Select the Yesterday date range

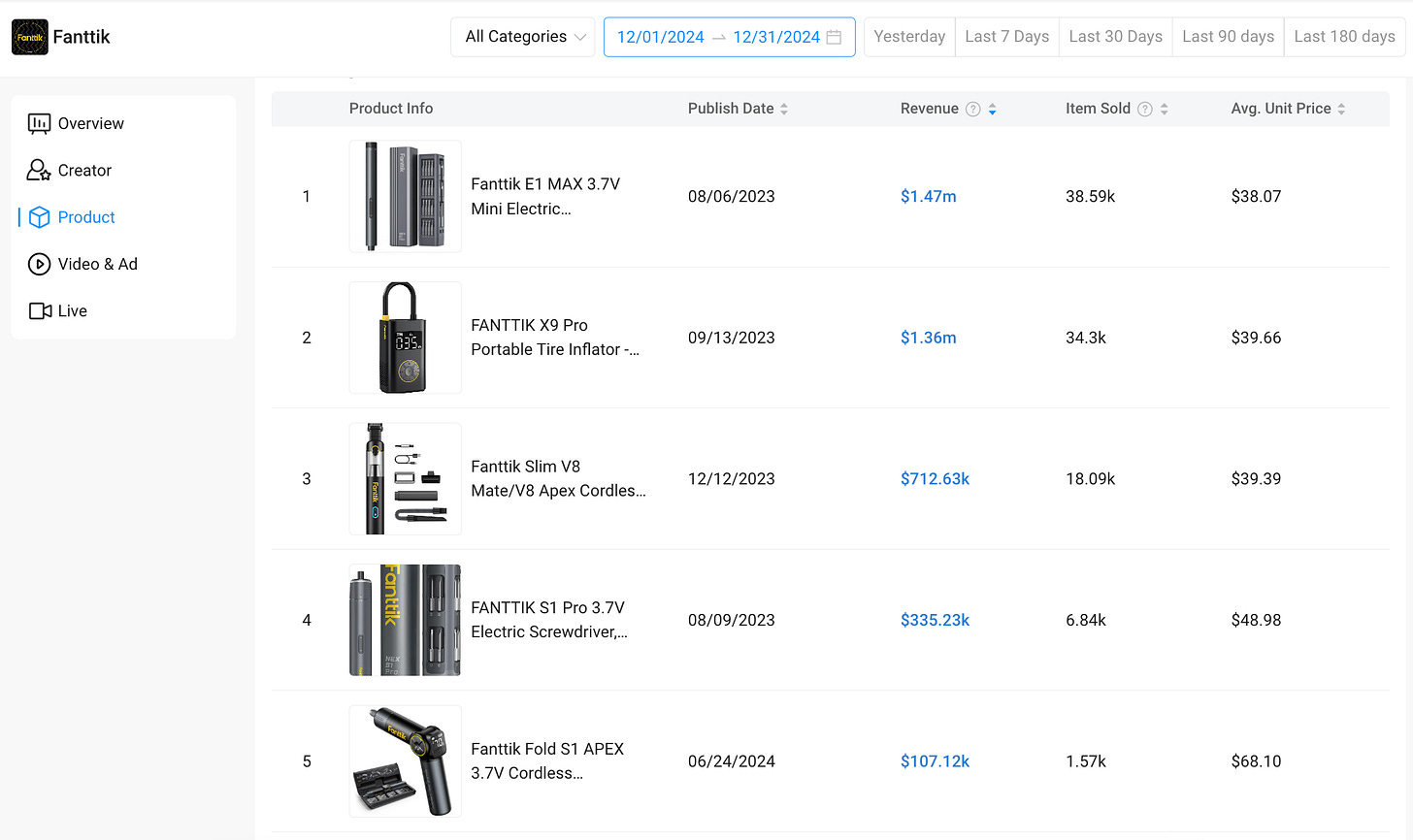click(x=909, y=37)
